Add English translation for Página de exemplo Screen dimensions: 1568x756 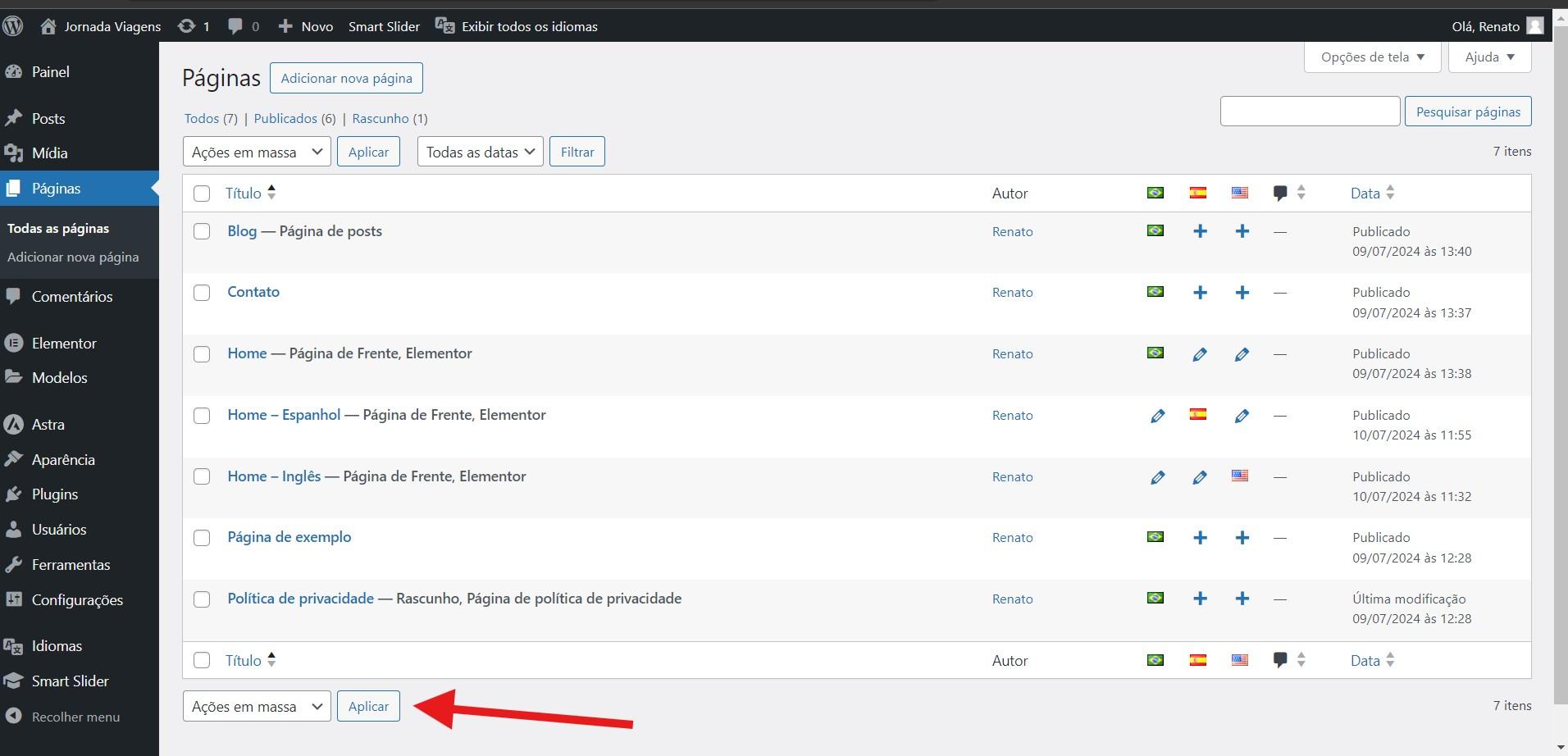pos(1242,538)
